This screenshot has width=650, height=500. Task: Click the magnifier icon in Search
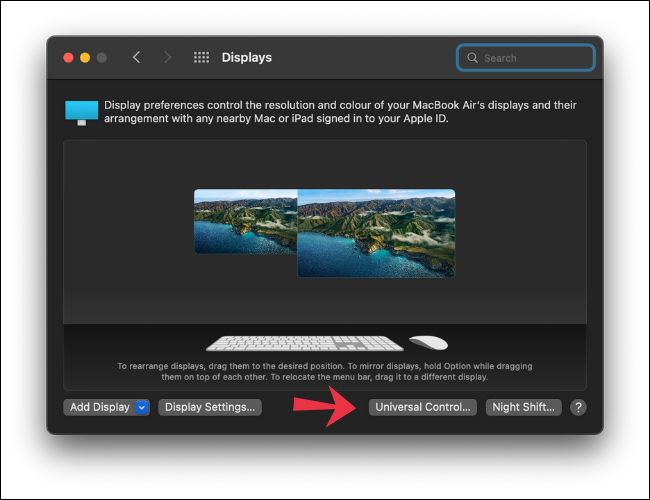[x=472, y=58]
